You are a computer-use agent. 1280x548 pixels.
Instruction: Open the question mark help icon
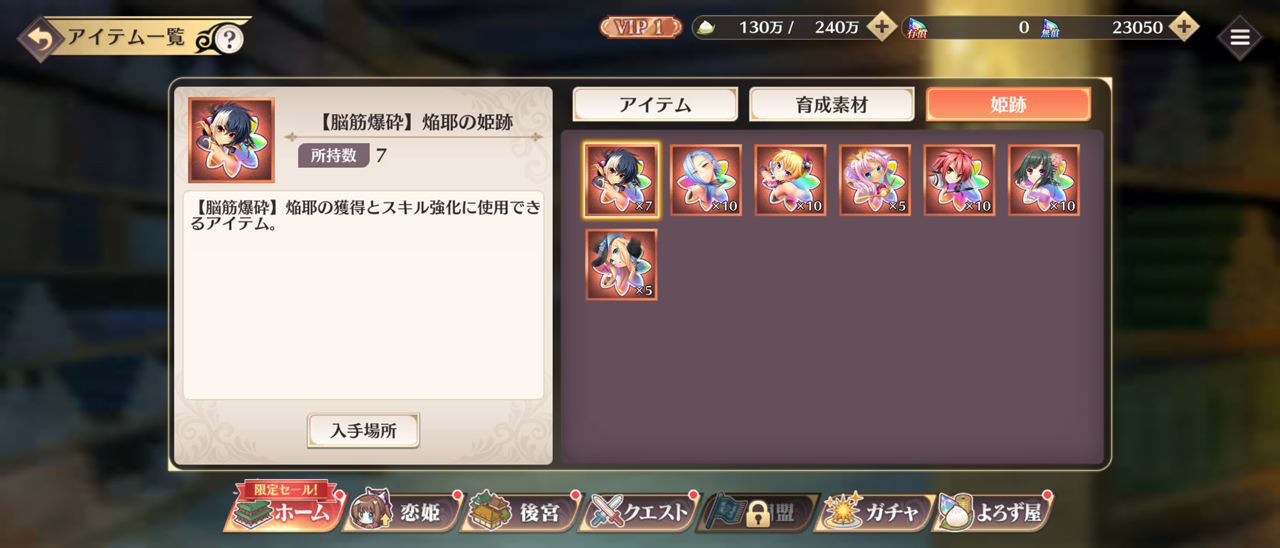coord(229,39)
